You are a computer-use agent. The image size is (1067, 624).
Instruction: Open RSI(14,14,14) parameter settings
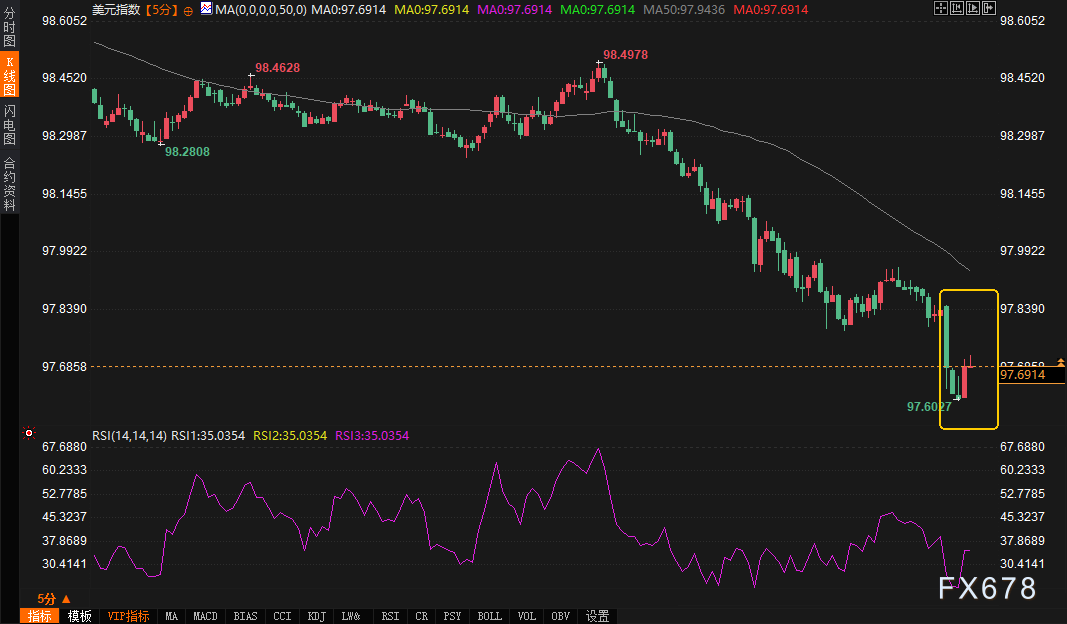click(x=129, y=436)
